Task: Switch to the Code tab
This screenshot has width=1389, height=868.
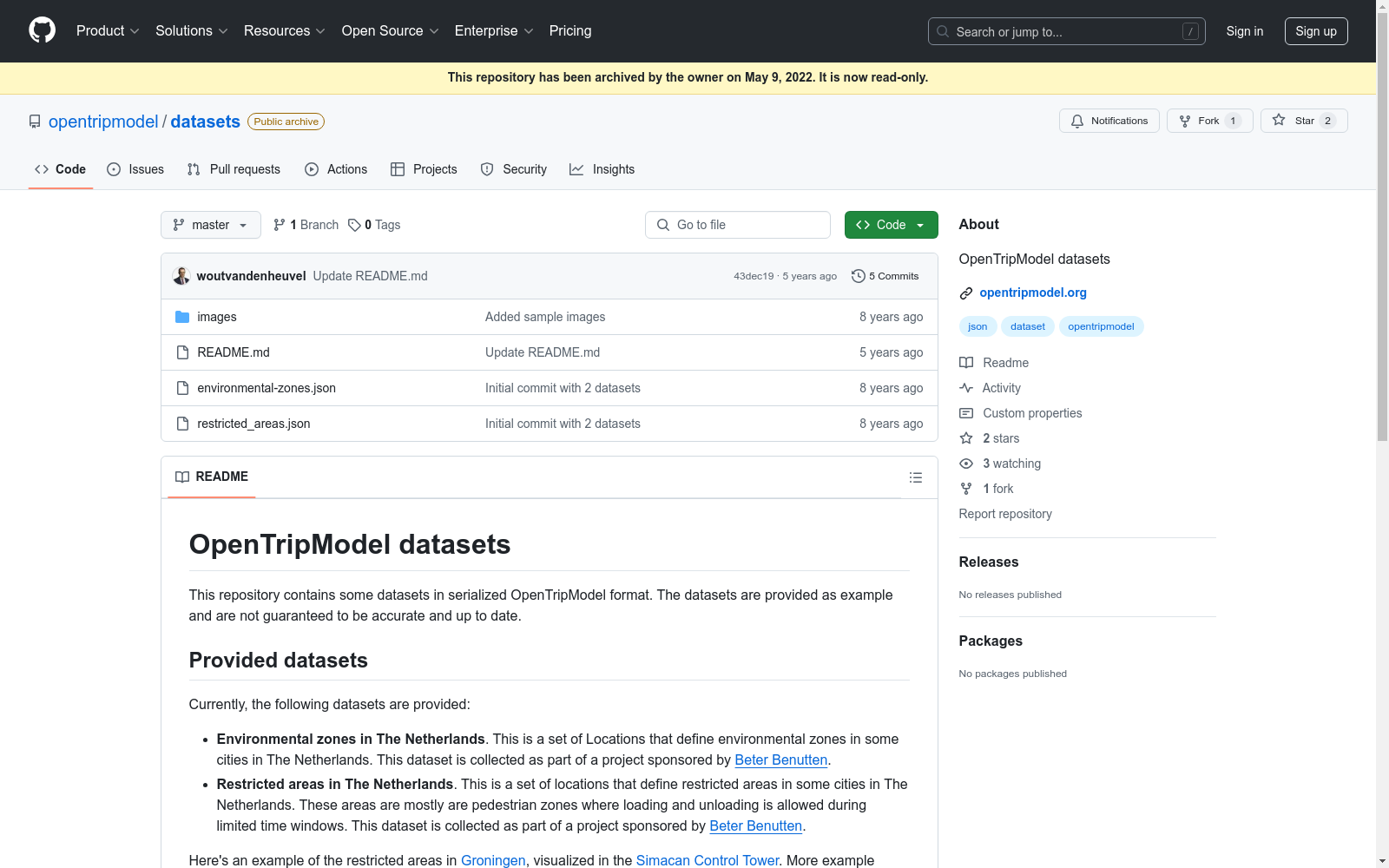Action: 61,169
